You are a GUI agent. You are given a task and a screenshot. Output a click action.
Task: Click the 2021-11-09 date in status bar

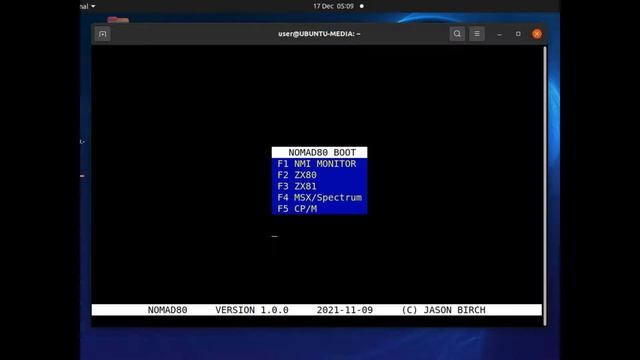[345, 310]
